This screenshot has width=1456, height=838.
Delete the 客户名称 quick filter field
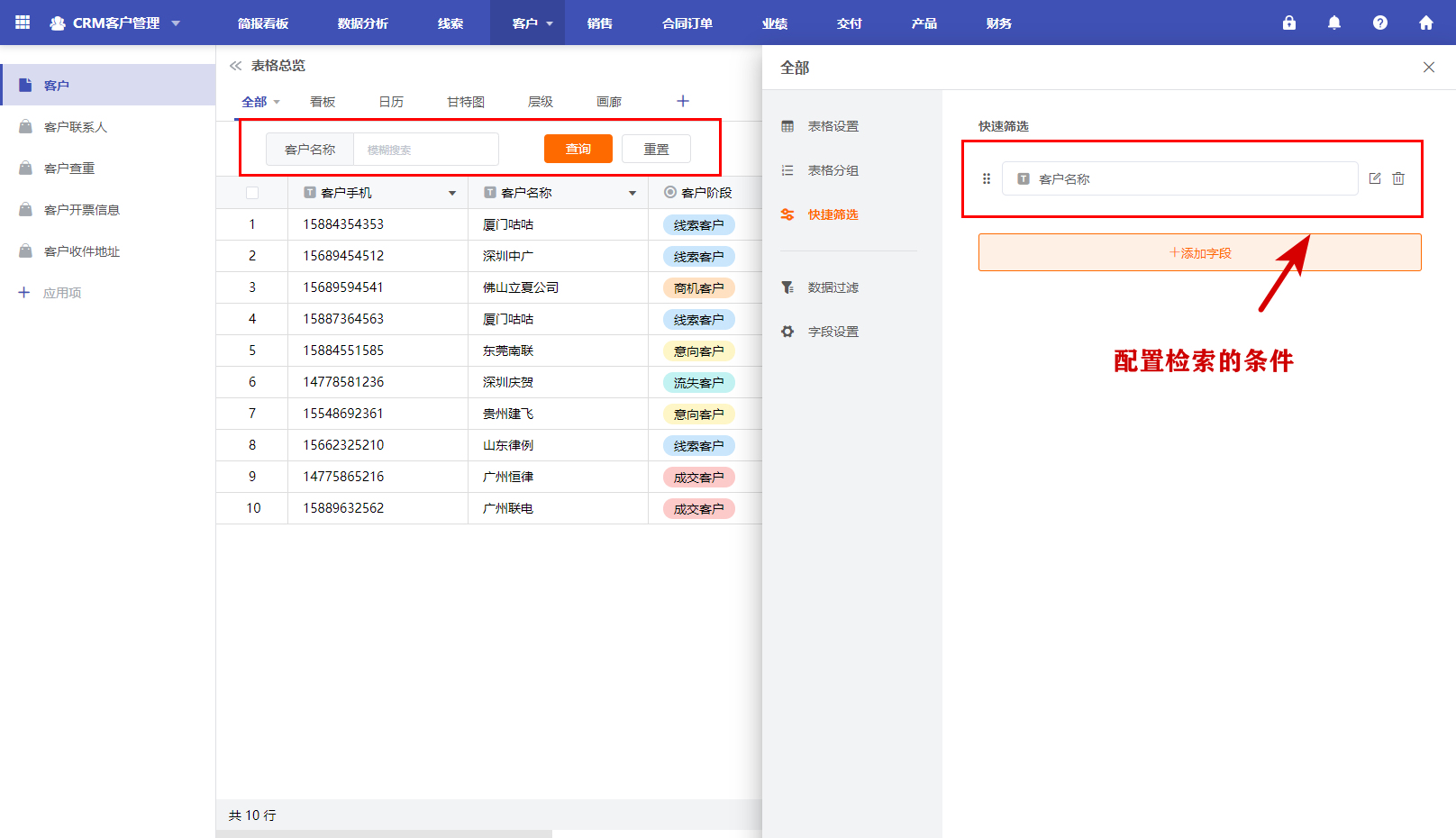(x=1398, y=178)
